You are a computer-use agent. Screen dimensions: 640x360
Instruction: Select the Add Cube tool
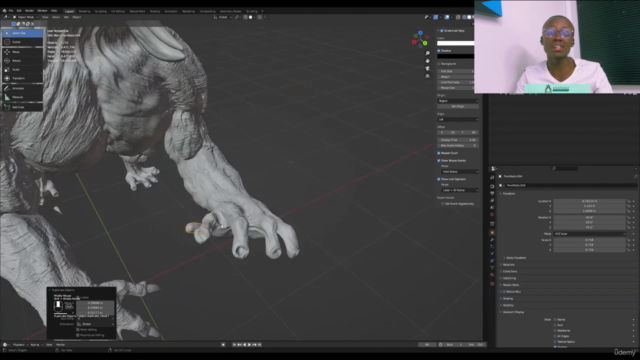pos(22,107)
